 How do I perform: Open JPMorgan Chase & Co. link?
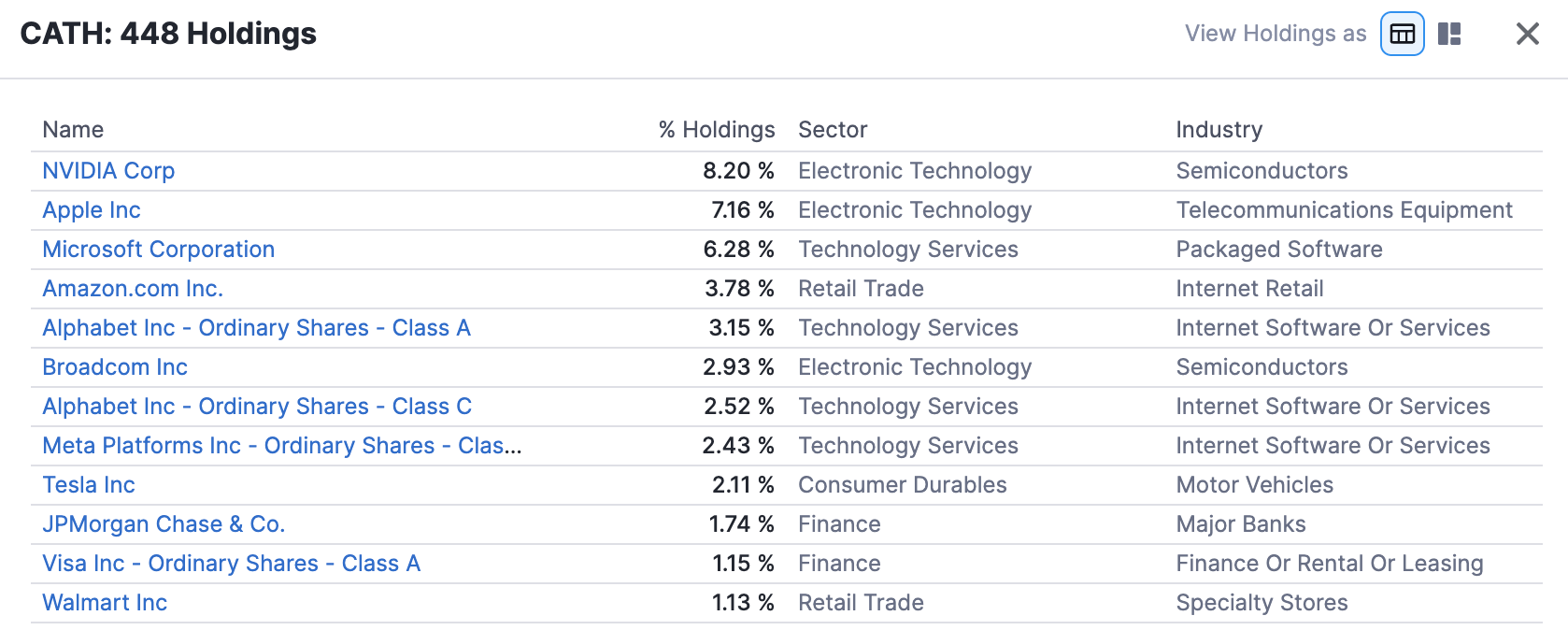(164, 524)
